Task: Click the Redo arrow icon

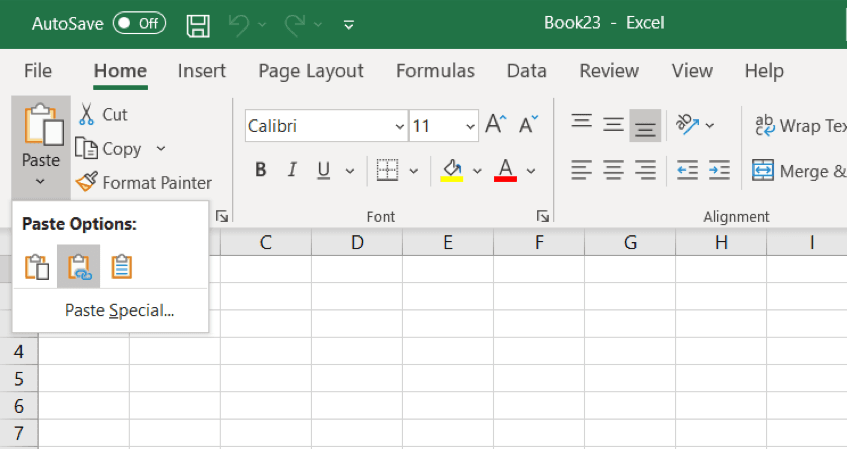Action: click(x=295, y=25)
